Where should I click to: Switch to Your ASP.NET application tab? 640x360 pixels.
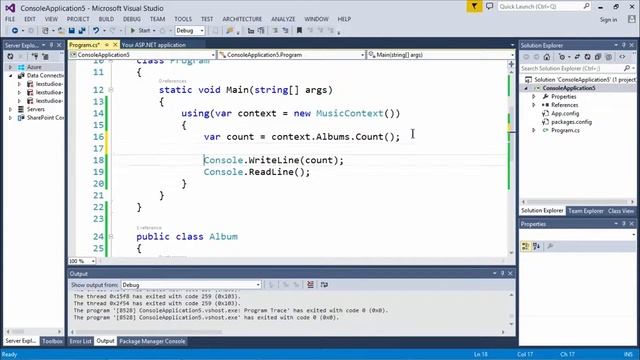tap(153, 45)
